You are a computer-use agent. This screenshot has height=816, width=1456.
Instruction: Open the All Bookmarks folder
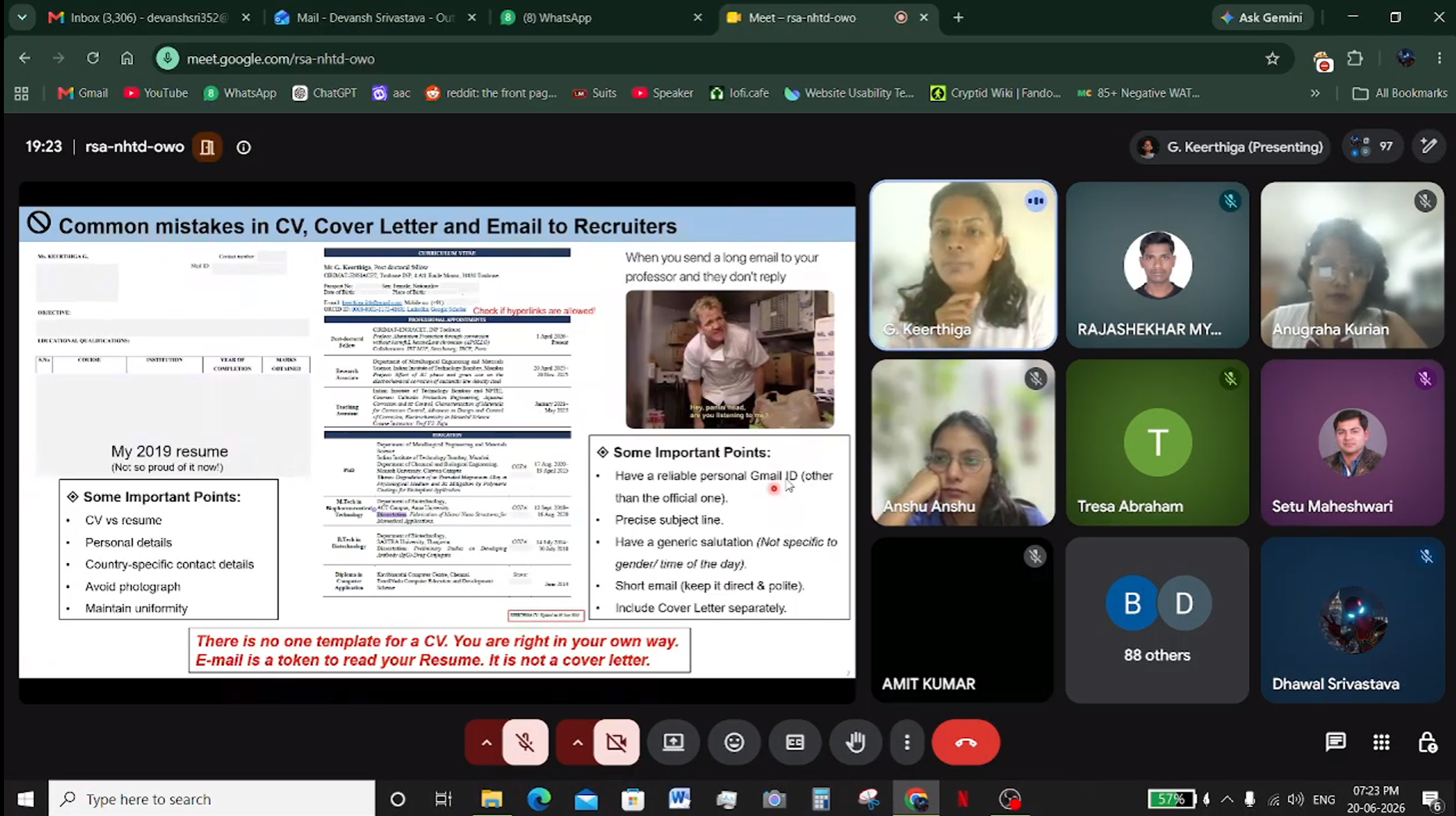pos(1400,93)
